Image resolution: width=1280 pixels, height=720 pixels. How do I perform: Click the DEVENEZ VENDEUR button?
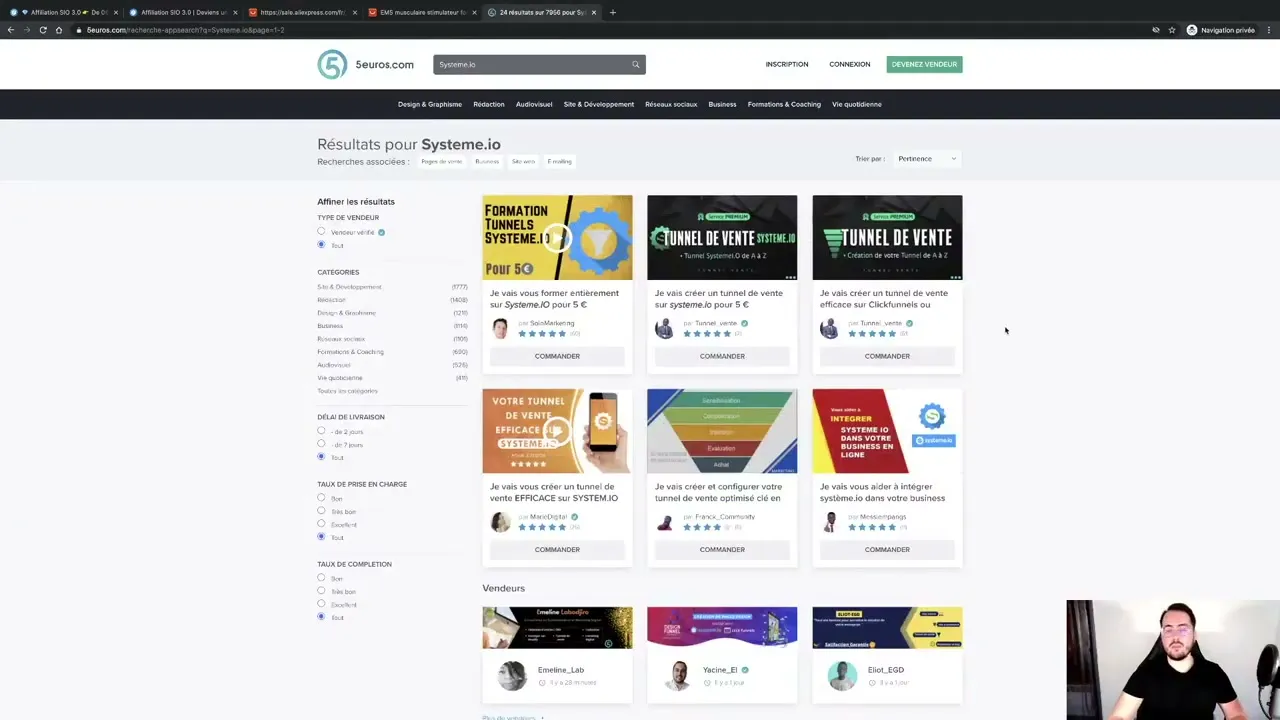click(x=923, y=64)
